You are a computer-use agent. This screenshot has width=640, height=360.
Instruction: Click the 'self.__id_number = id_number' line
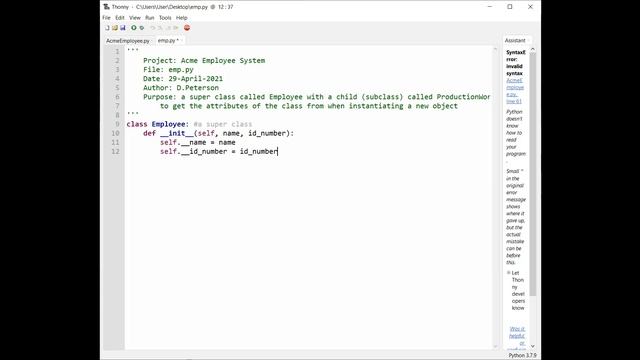[219, 151]
